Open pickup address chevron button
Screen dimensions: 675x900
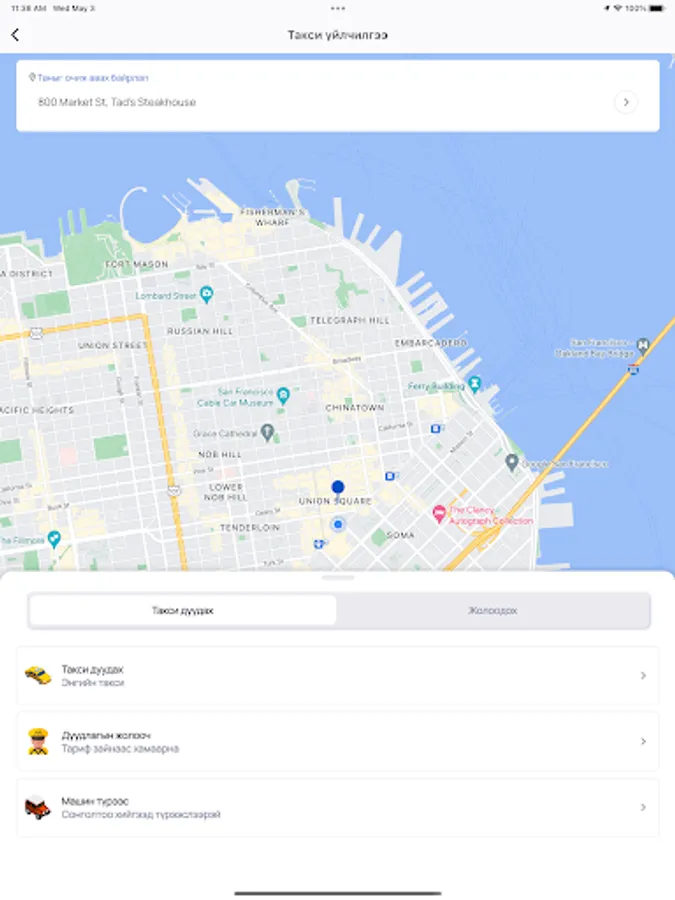click(626, 102)
